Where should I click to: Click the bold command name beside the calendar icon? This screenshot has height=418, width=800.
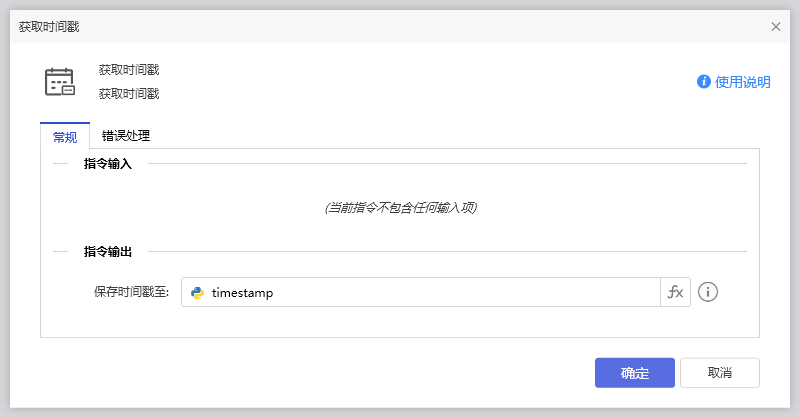[129, 70]
